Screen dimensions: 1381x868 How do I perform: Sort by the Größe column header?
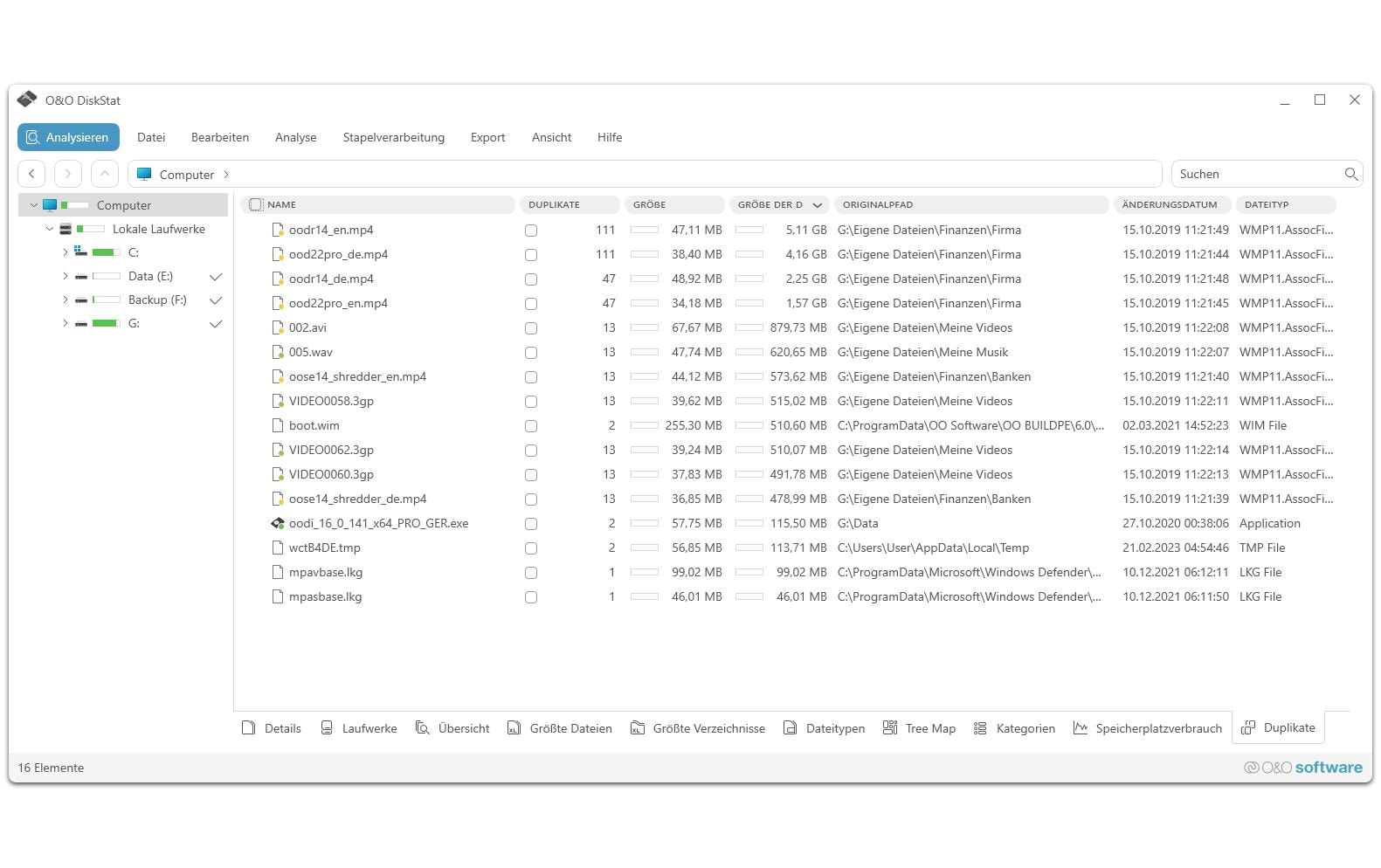tap(674, 204)
